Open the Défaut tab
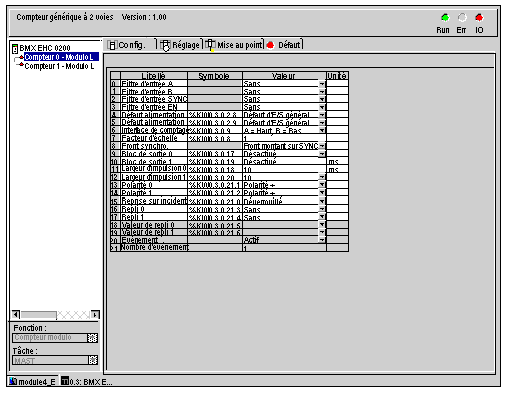Image resolution: width=510 pixels, height=393 pixels. pos(284,45)
